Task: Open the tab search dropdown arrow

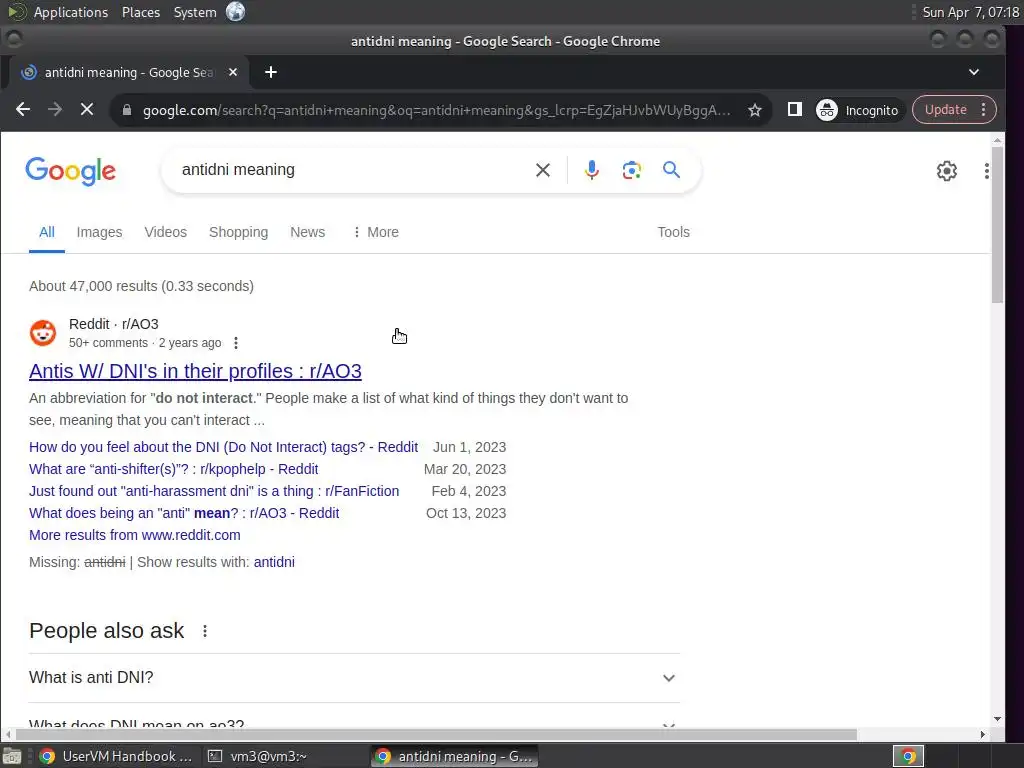Action: [x=974, y=72]
